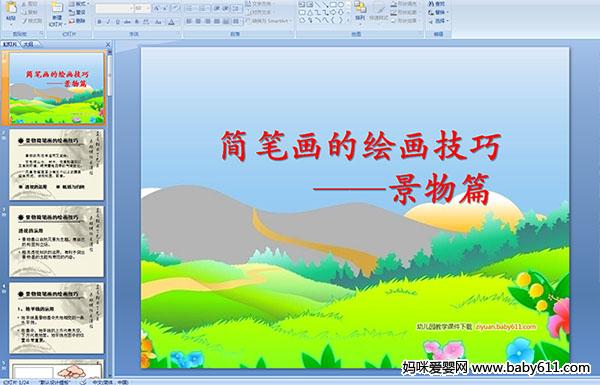Viewport: 600px width, 385px height.
Task: Switch to the Slides pane tab
Action: tap(10, 44)
